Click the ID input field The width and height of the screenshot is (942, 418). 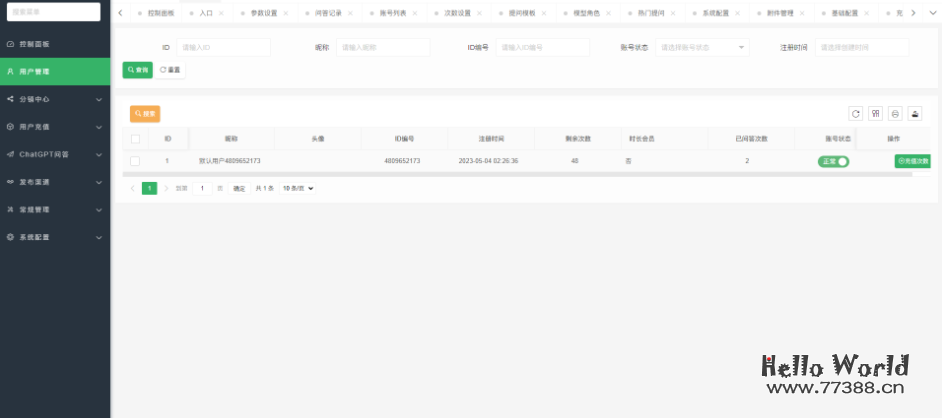[223, 47]
